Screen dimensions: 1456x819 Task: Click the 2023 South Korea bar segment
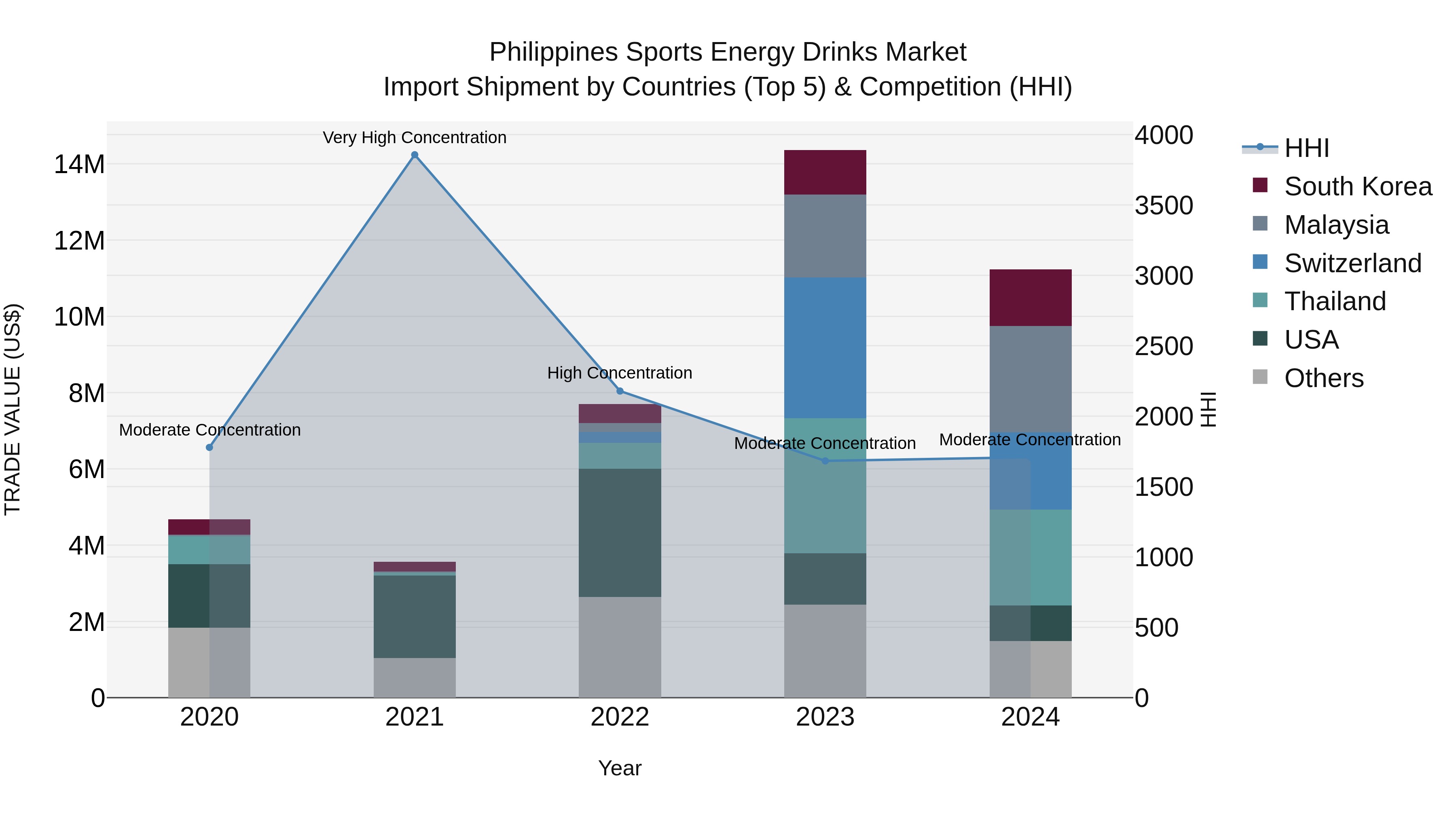(825, 172)
